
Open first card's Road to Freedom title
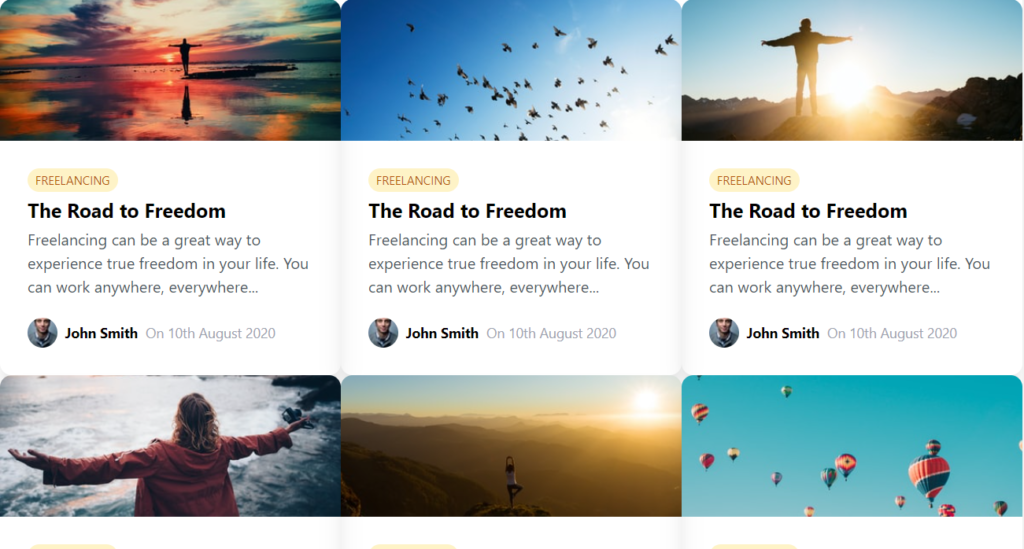[x=127, y=211]
